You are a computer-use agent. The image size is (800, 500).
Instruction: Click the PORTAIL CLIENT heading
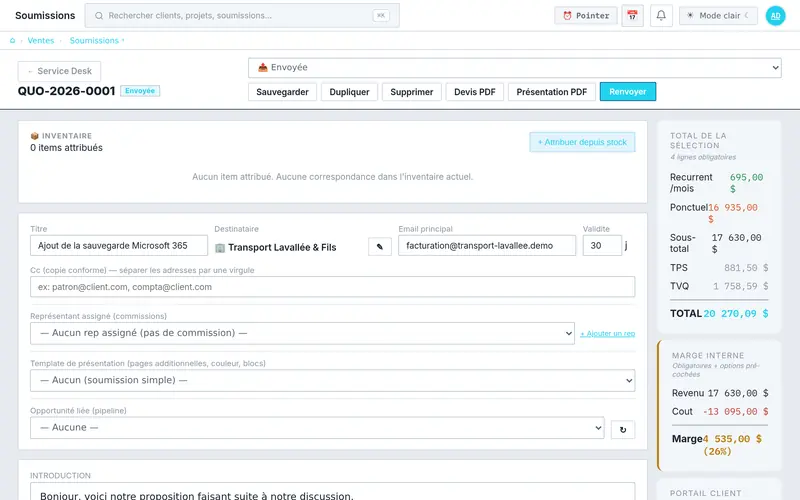[x=706, y=493]
